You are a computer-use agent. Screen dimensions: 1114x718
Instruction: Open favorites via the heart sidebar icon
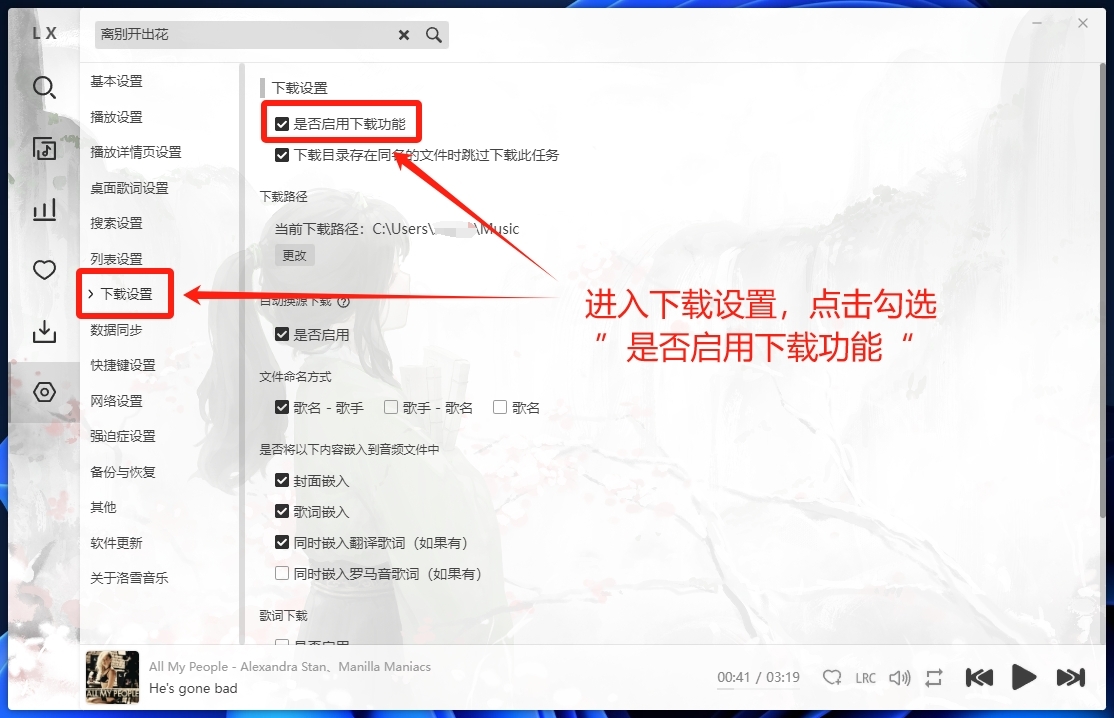click(44, 270)
